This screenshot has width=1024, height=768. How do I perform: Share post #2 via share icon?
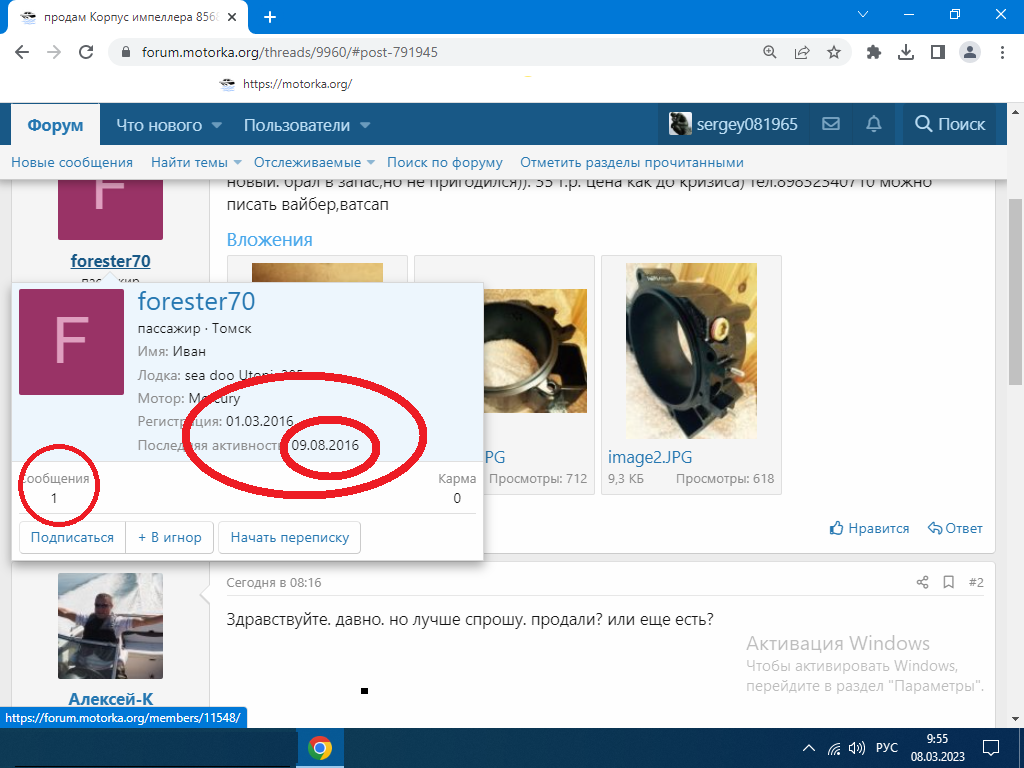[x=922, y=582]
